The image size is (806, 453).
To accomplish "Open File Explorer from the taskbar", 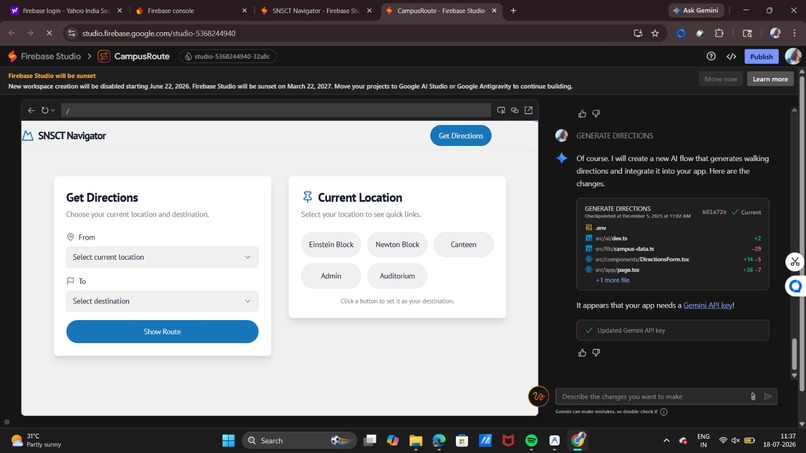I will point(415,440).
